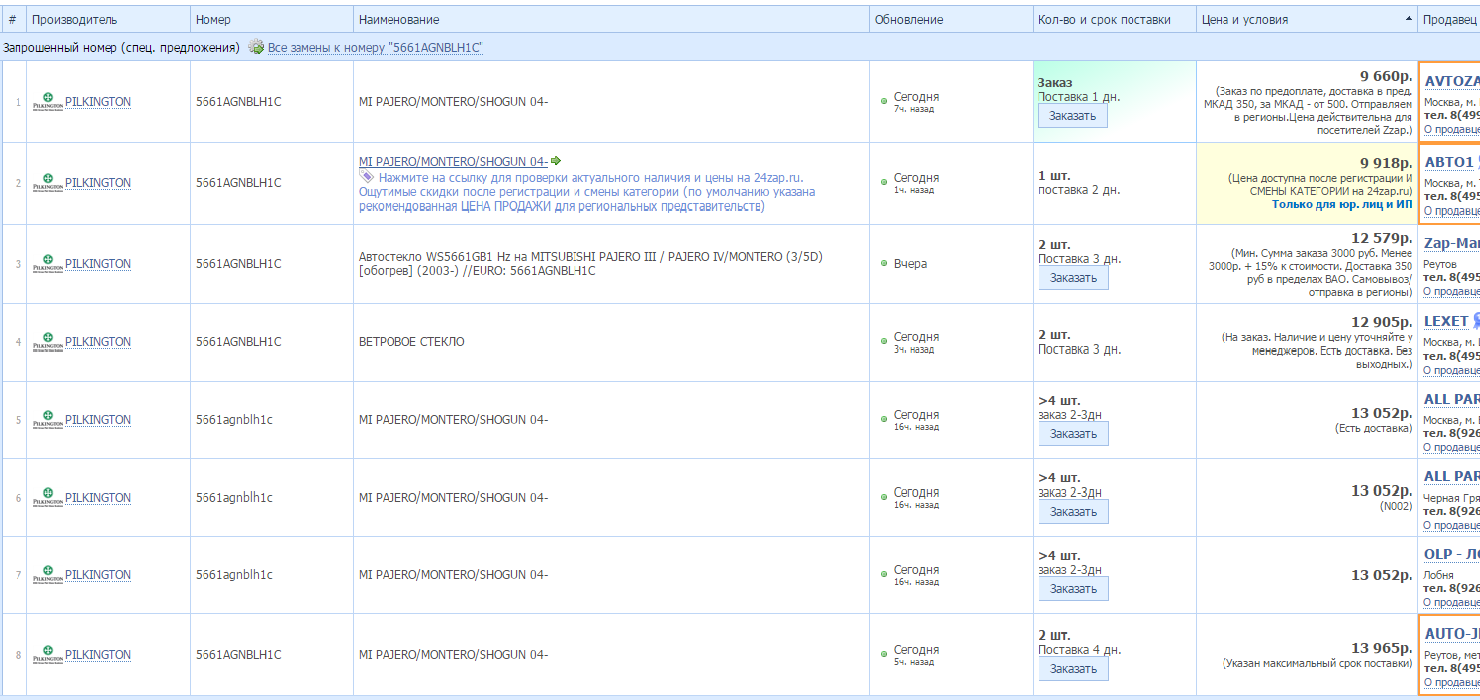Sort by the "Производитель" column header
1480x700 pixels.
[x=74, y=20]
